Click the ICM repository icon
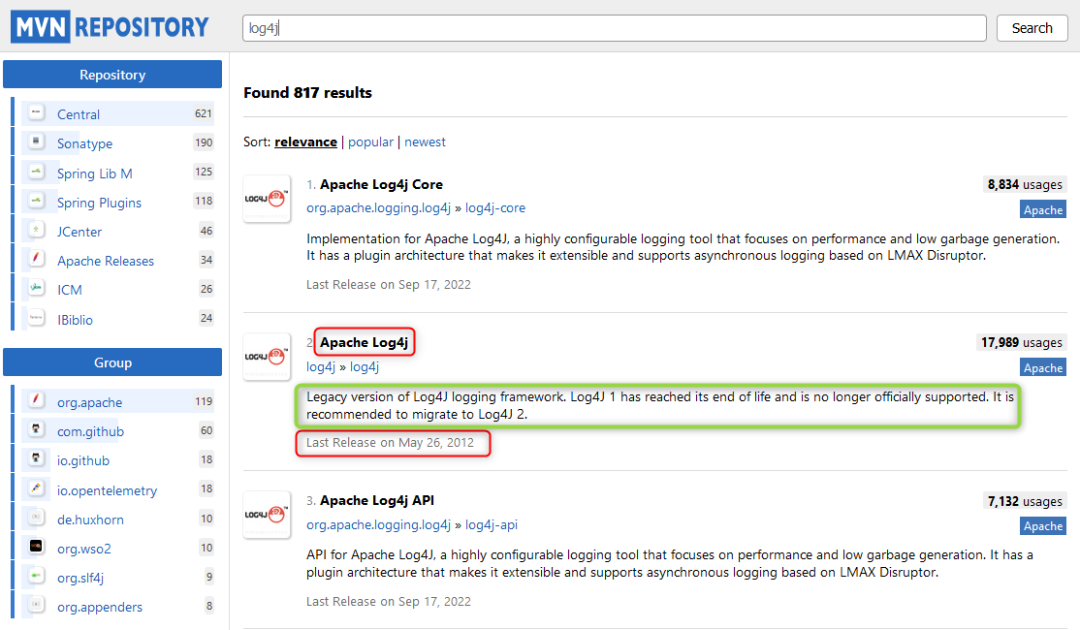 [x=37, y=288]
